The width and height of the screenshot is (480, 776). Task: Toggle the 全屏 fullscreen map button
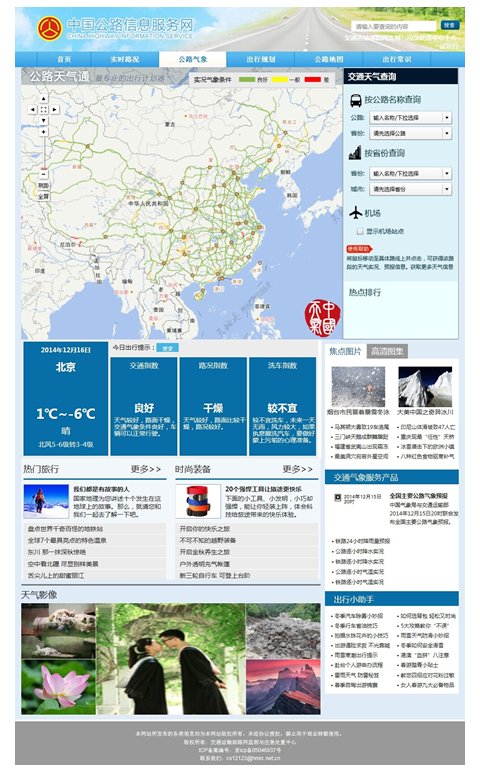click(44, 196)
